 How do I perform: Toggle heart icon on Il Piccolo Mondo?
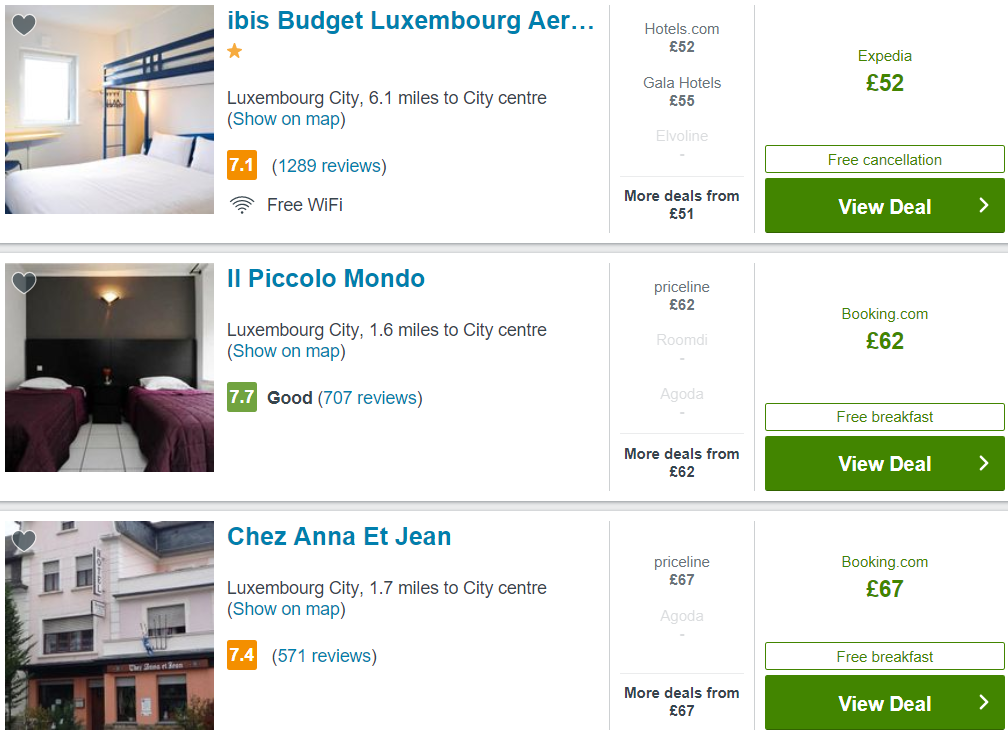24,282
